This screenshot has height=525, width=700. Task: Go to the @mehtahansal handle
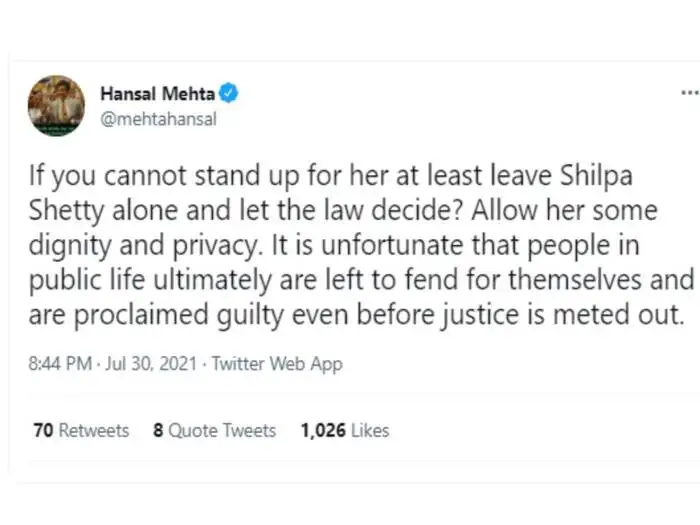(158, 119)
